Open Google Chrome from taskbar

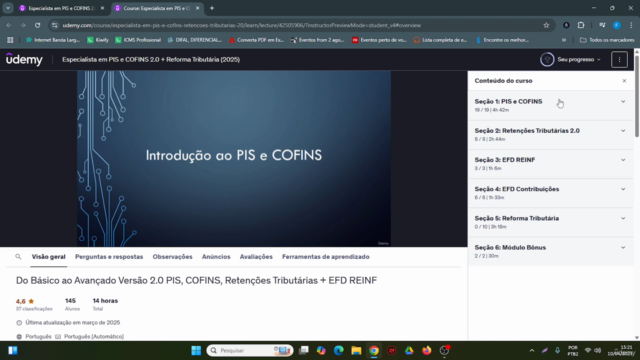tap(374, 351)
